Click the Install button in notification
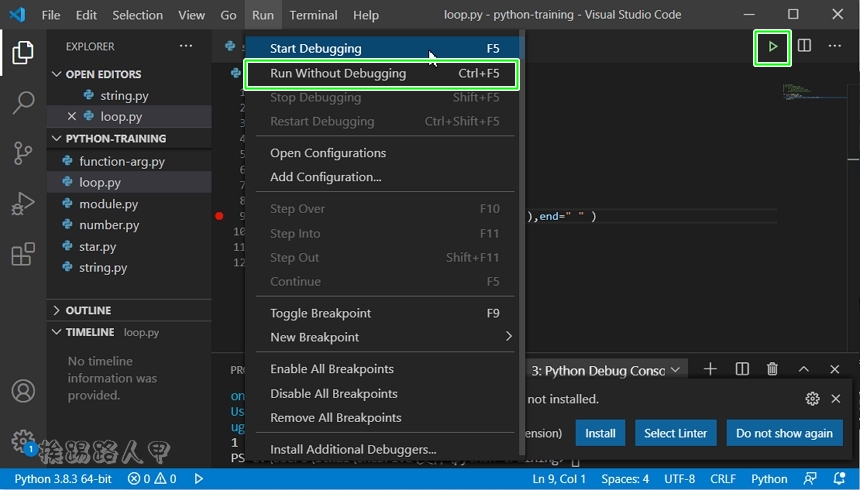Screen dimensions: 860x490 pos(600,433)
